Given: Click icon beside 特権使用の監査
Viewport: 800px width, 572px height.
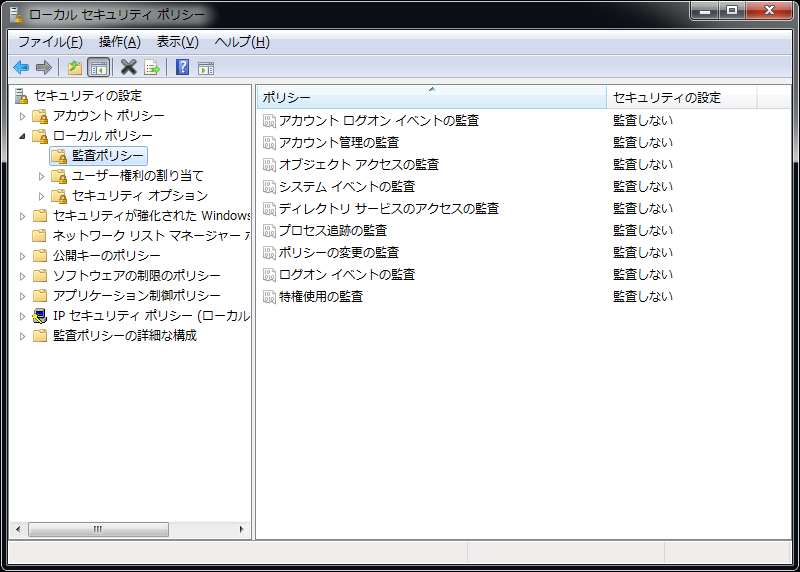Looking at the screenshot, I should coord(269,296).
